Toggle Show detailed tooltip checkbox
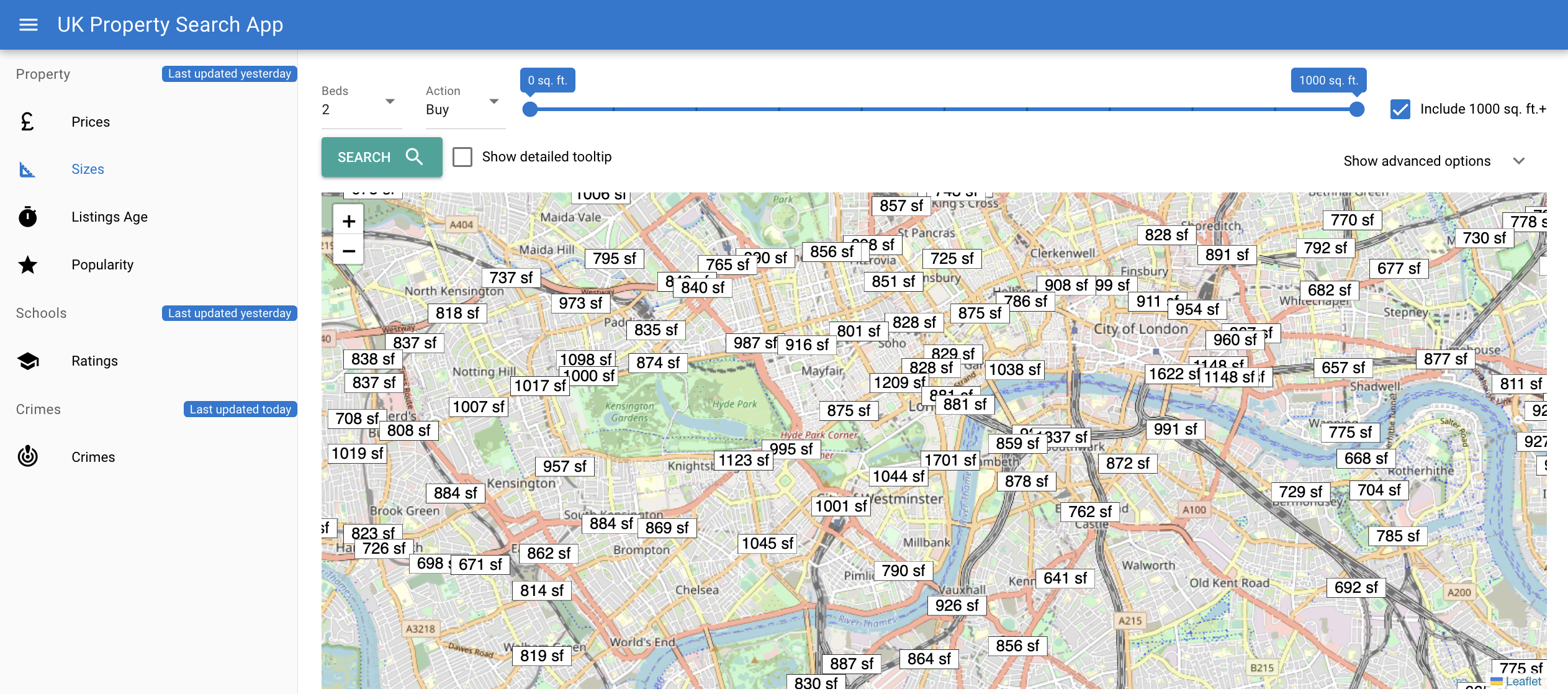The width and height of the screenshot is (1568, 694). [x=462, y=157]
